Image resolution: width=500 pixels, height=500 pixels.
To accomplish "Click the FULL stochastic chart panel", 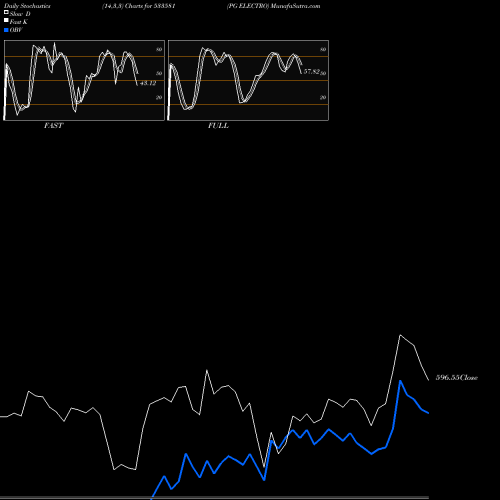I will [248, 80].
